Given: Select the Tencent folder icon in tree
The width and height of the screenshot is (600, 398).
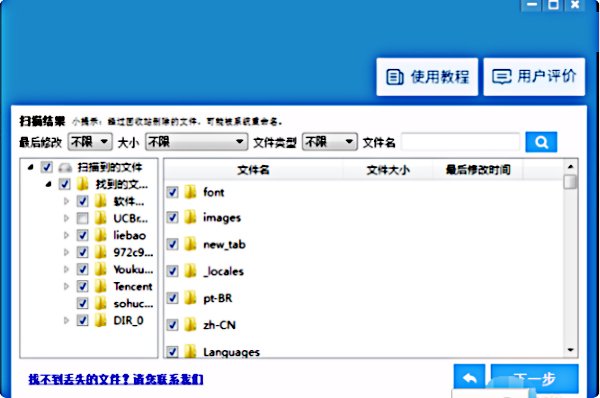Looking at the screenshot, I should click(100, 286).
